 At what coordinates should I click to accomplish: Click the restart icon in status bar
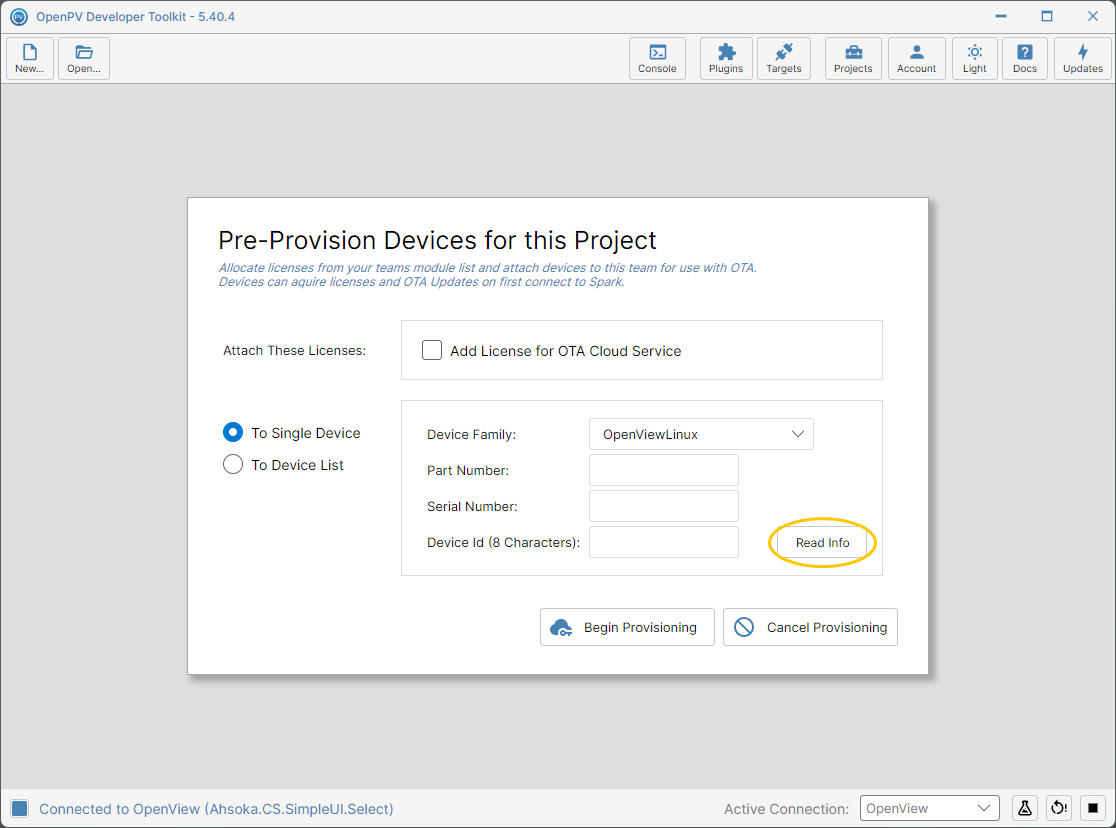(x=1059, y=808)
